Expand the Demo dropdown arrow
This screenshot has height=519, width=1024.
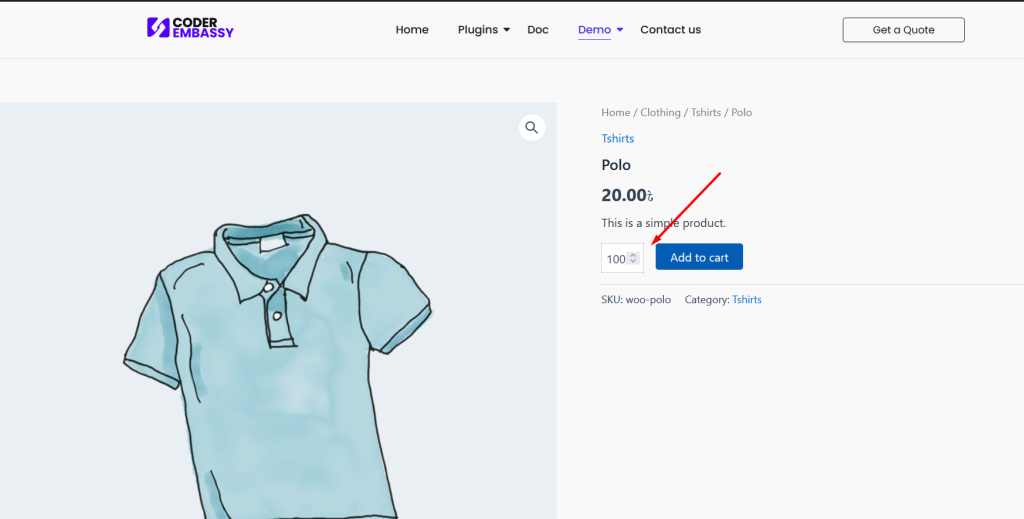click(620, 30)
